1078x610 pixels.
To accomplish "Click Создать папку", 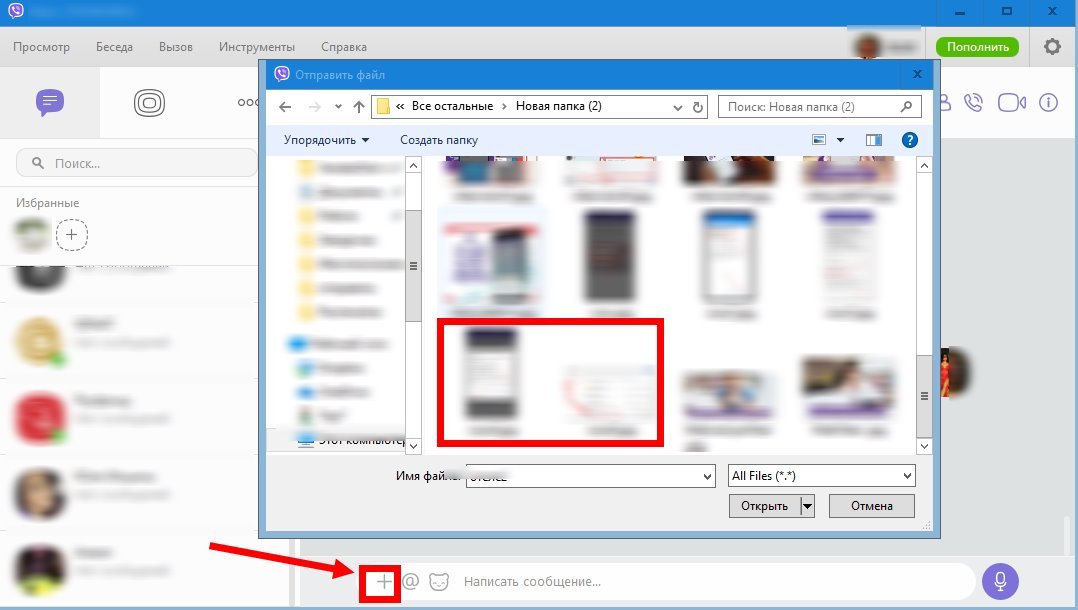I will [439, 140].
